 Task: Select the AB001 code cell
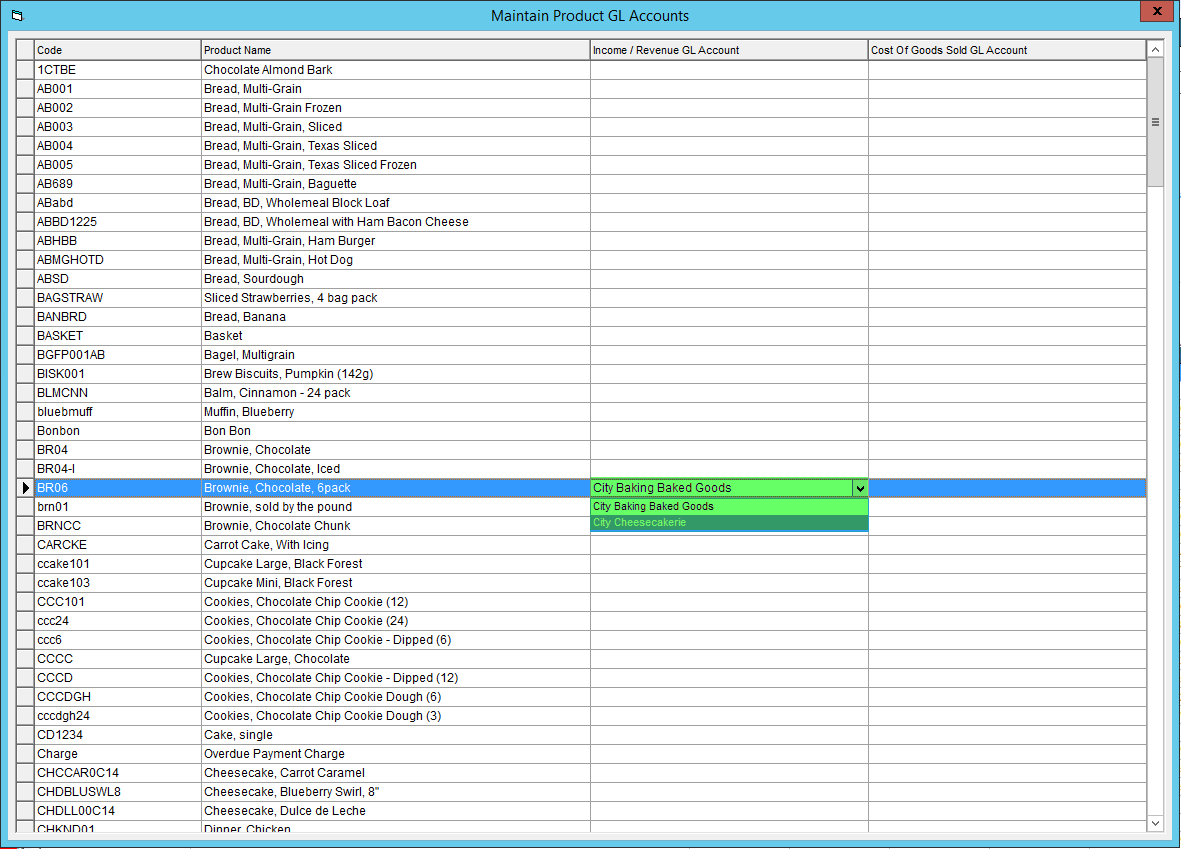tap(117, 89)
